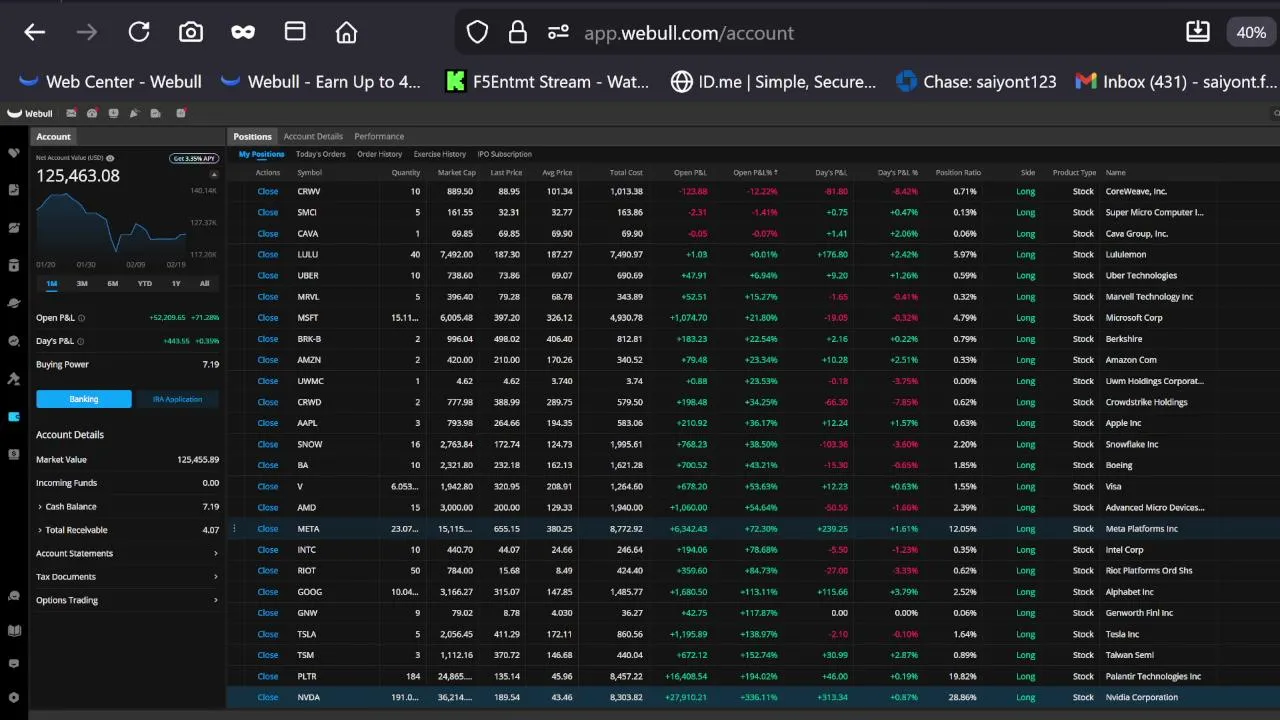Go back with the browser back arrow
Image resolution: width=1280 pixels, height=720 pixels.
pyautogui.click(x=35, y=33)
